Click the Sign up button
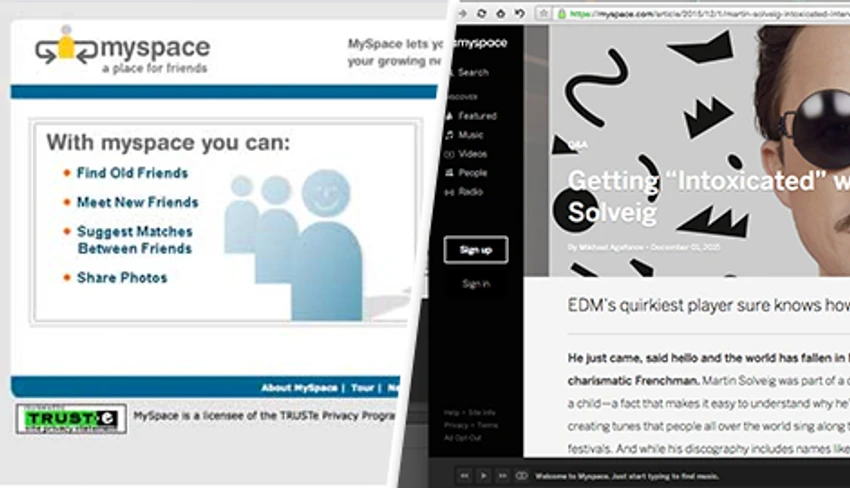The width and height of the screenshot is (850, 488). click(x=475, y=250)
